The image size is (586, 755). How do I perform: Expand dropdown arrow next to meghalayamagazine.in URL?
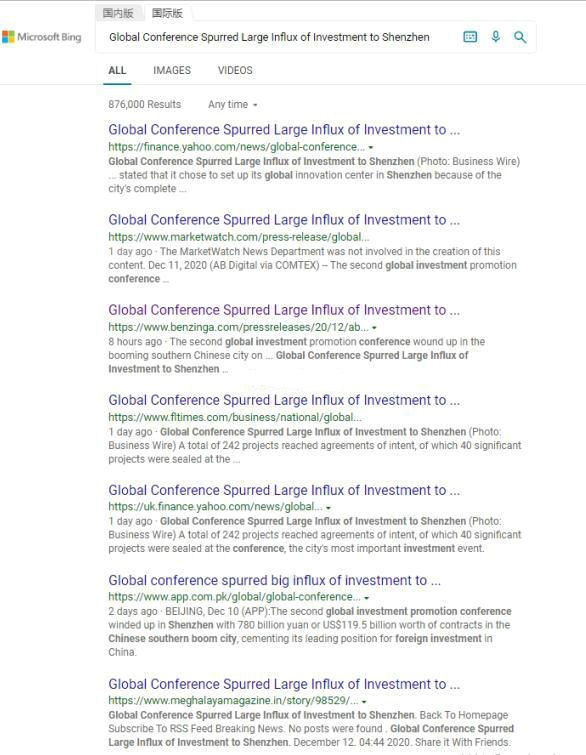364,702
